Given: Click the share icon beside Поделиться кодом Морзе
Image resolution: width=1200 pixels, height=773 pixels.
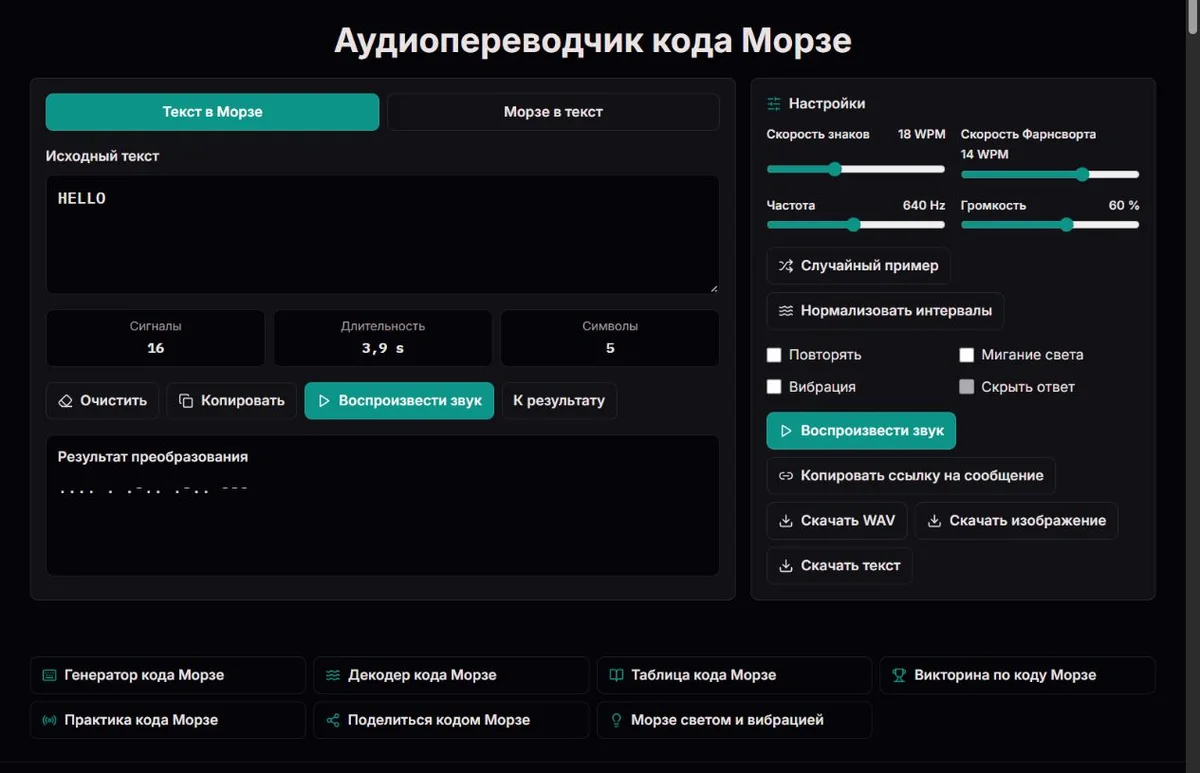Looking at the screenshot, I should pos(333,720).
